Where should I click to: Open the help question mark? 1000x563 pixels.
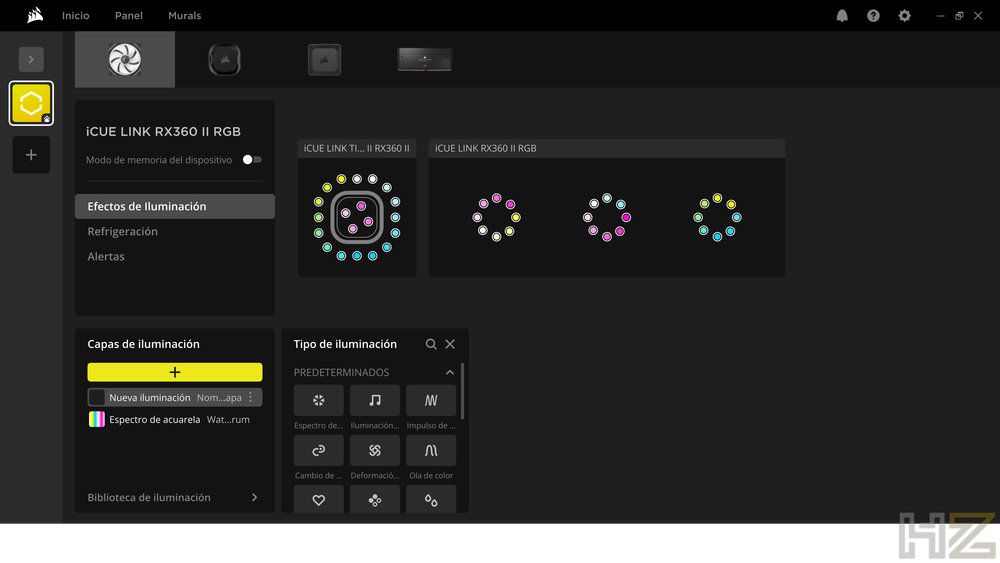click(x=873, y=15)
